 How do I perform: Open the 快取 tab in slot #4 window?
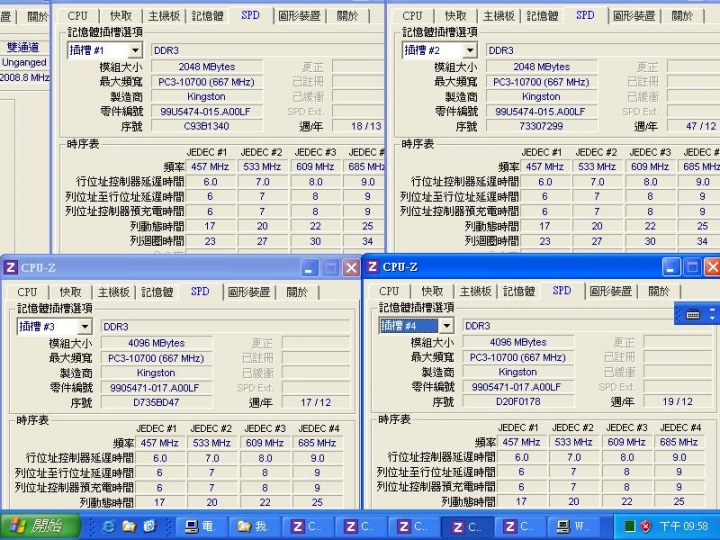[432, 291]
